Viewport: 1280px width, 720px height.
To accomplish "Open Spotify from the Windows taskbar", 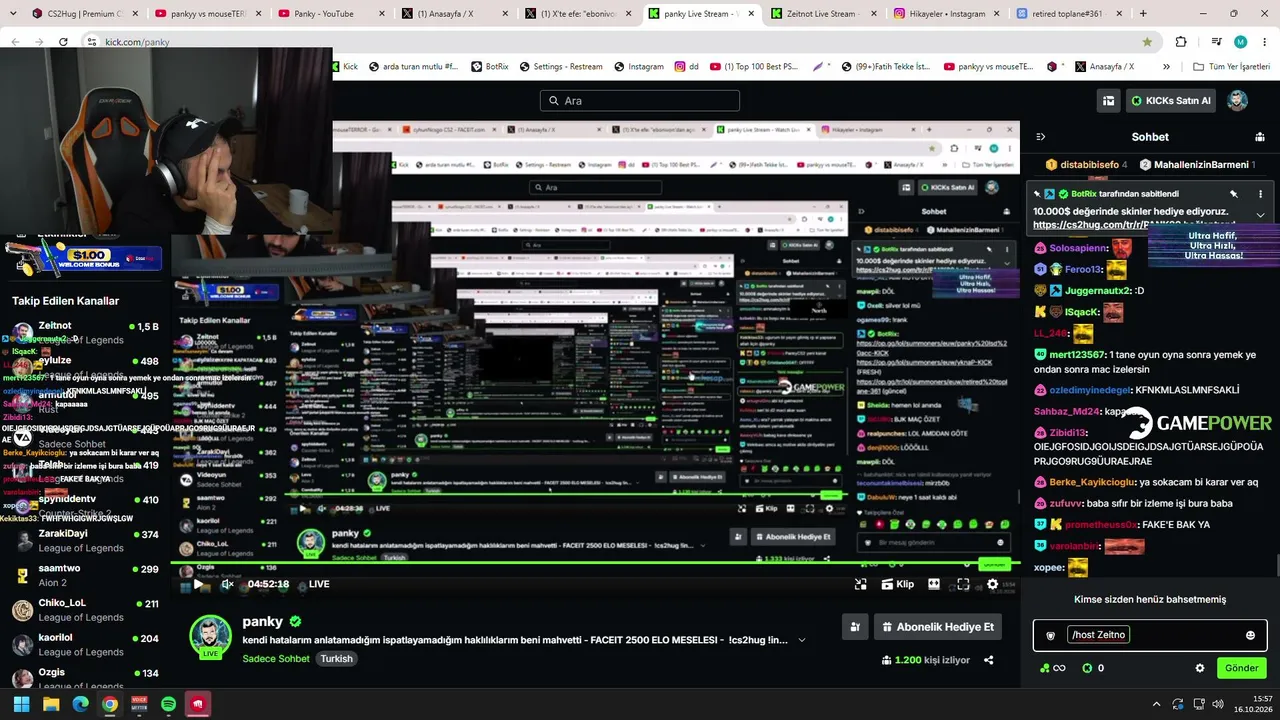I will [168, 704].
